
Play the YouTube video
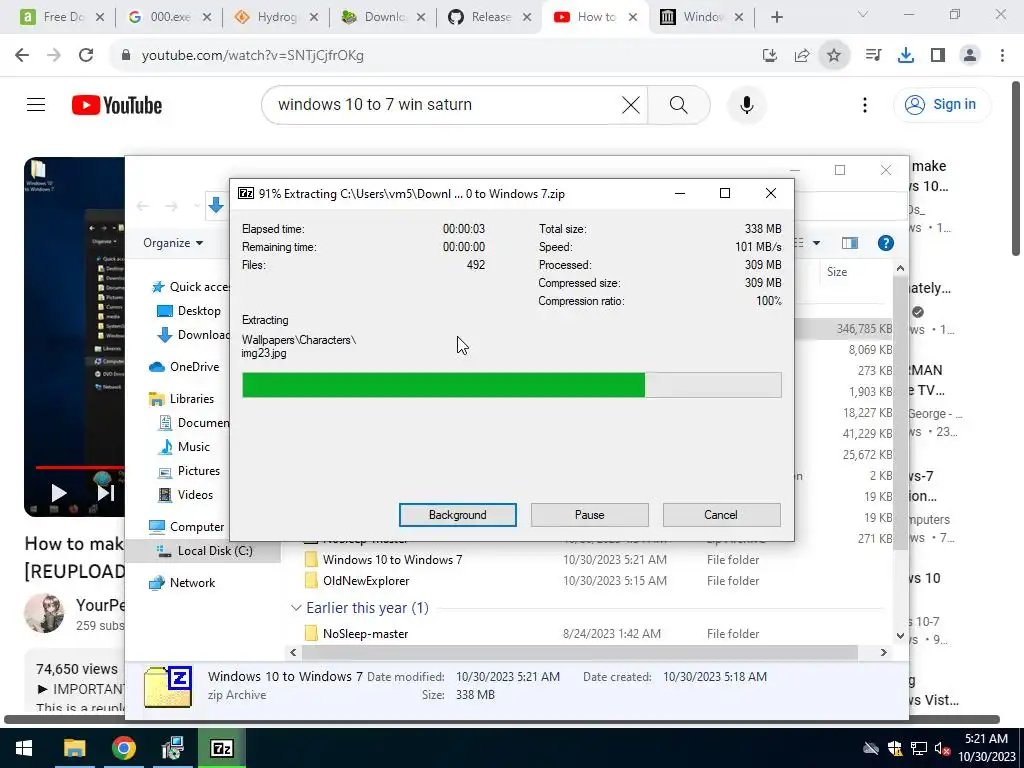[58, 493]
